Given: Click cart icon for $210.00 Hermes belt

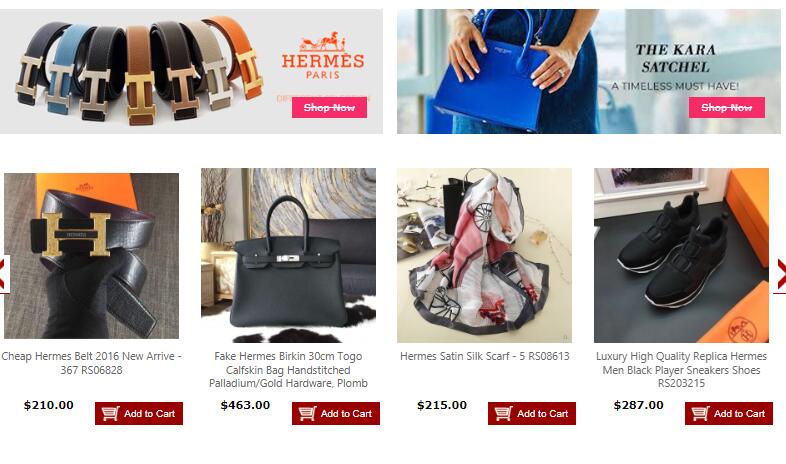Looking at the screenshot, I should point(110,413).
